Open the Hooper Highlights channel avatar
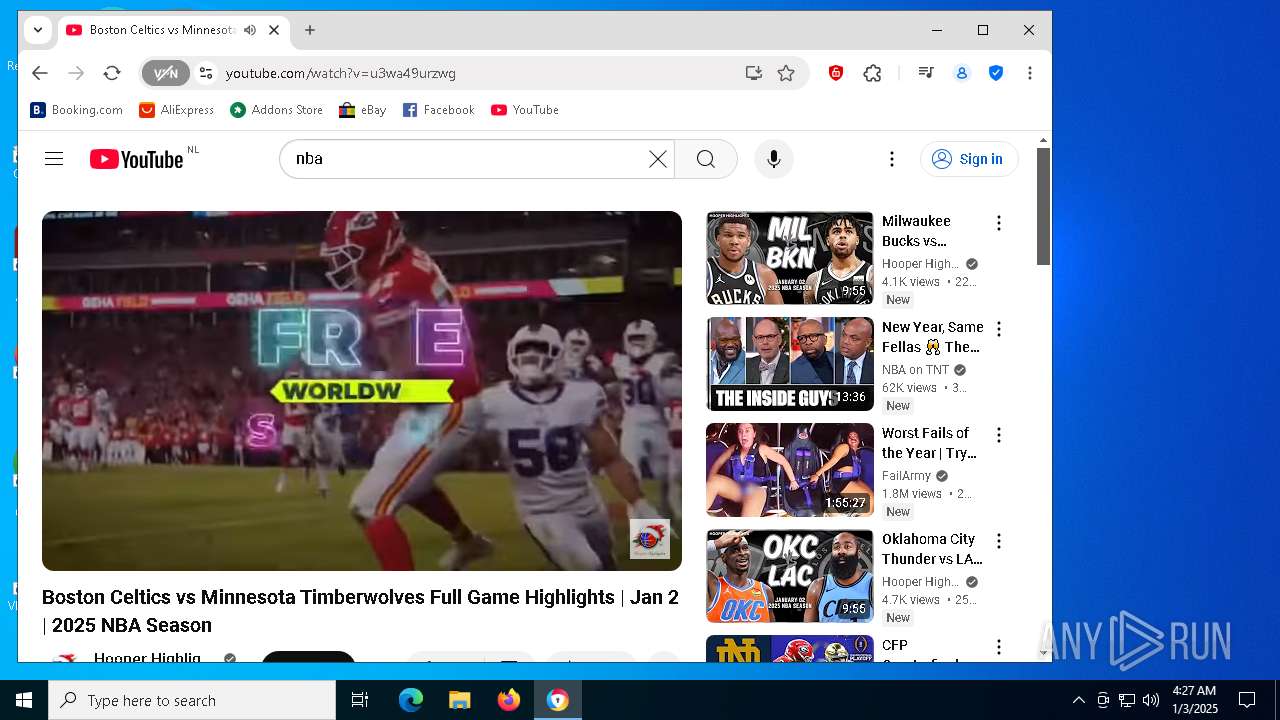This screenshot has width=1280, height=720. pyautogui.click(x=65, y=658)
